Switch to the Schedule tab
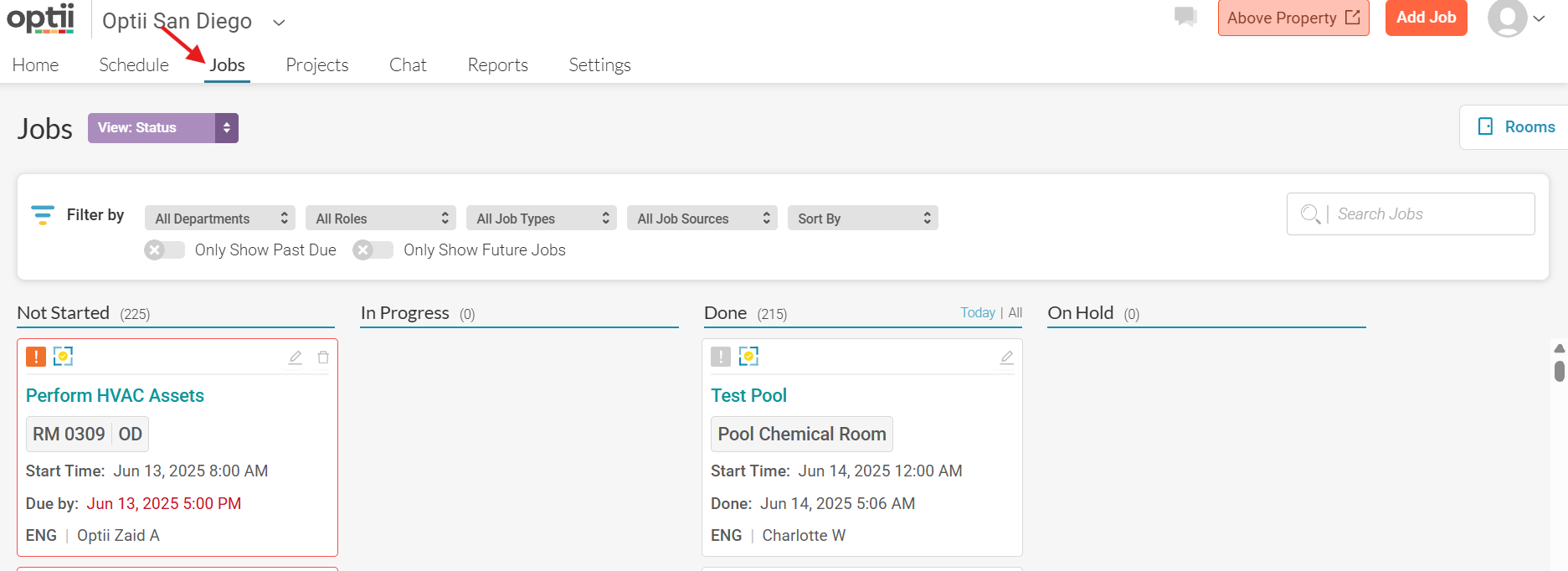 click(x=134, y=65)
